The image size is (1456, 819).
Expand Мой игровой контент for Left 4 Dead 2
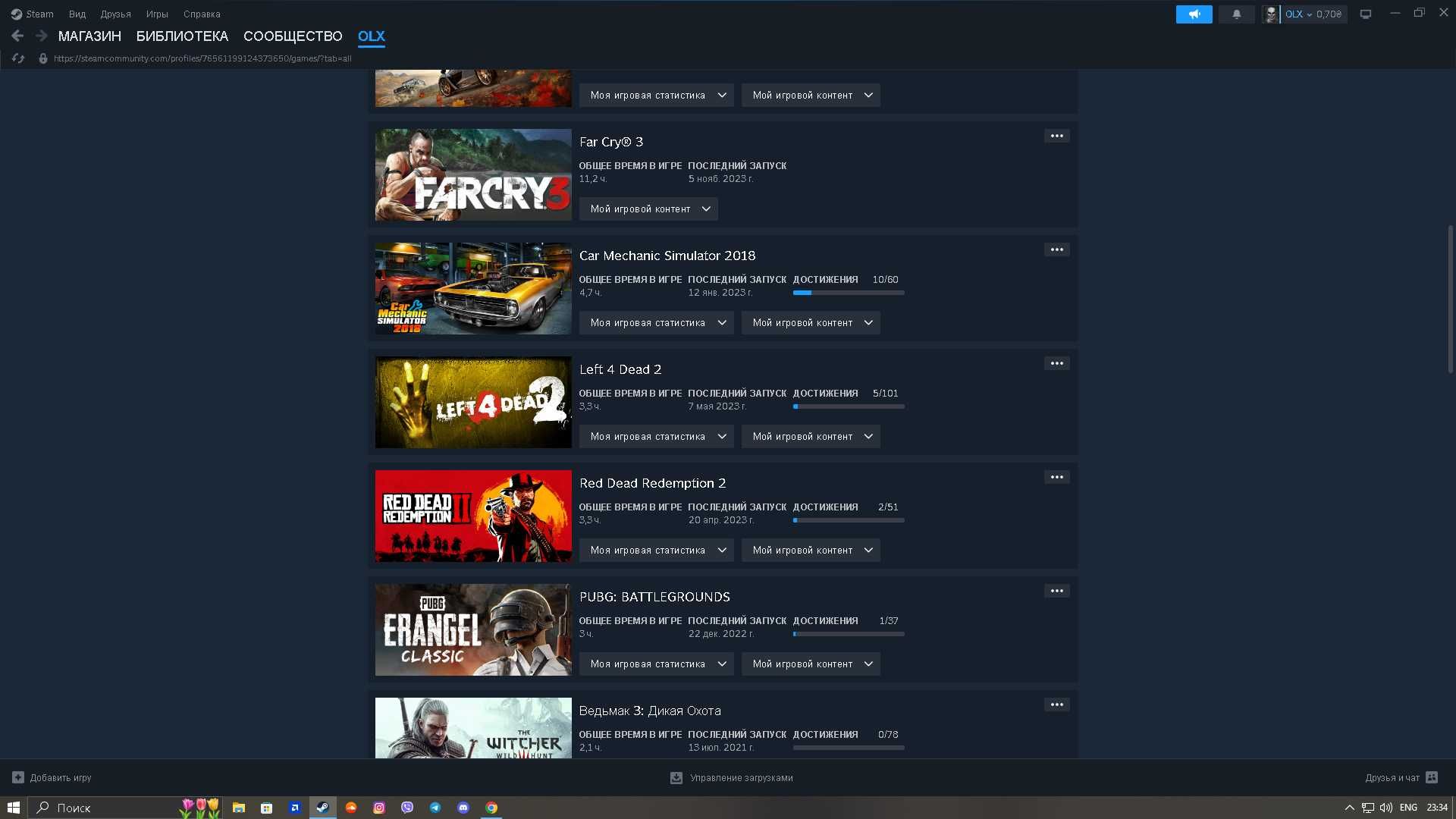coord(811,436)
